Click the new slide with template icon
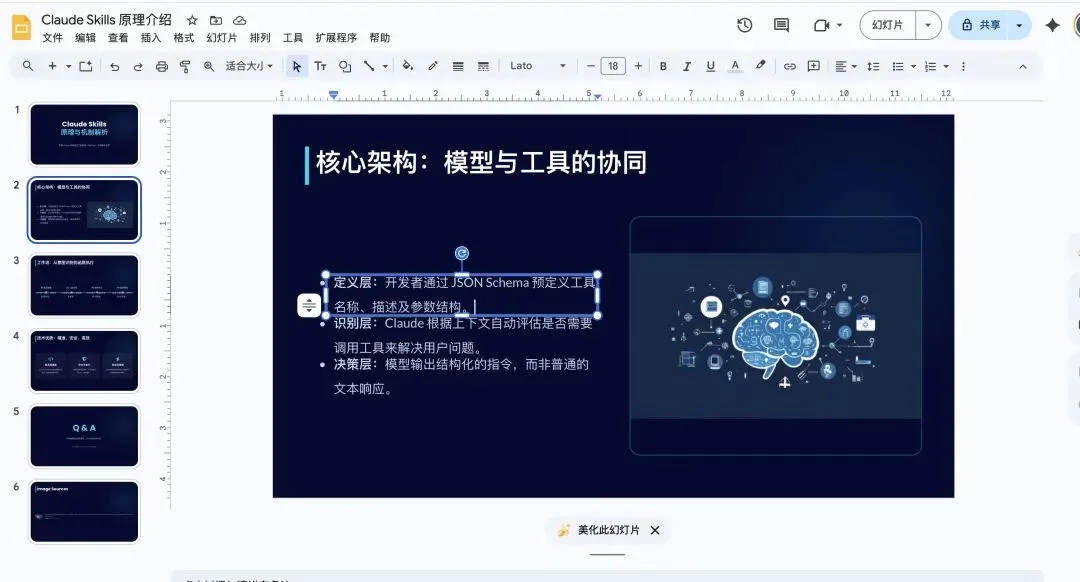1080x582 pixels. click(85, 66)
